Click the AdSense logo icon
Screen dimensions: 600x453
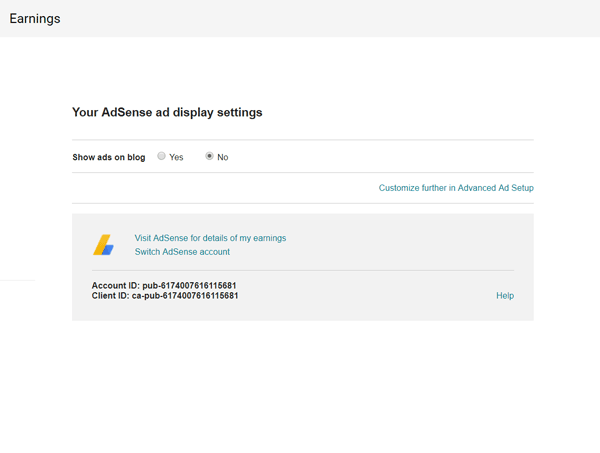coord(103,245)
